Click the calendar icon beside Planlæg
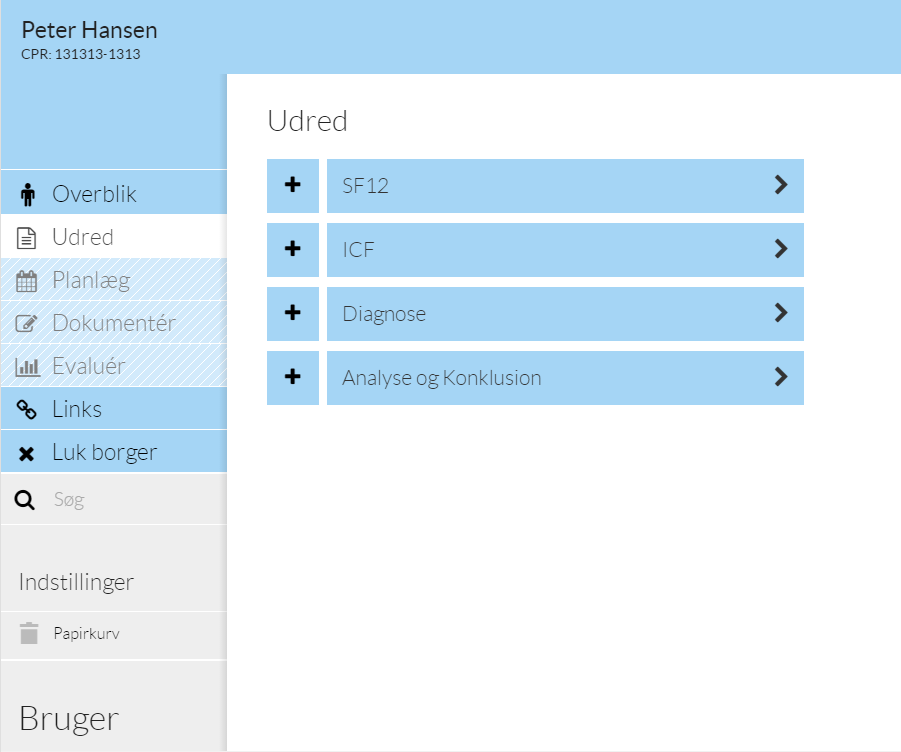This screenshot has height=752, width=901. tap(28, 281)
